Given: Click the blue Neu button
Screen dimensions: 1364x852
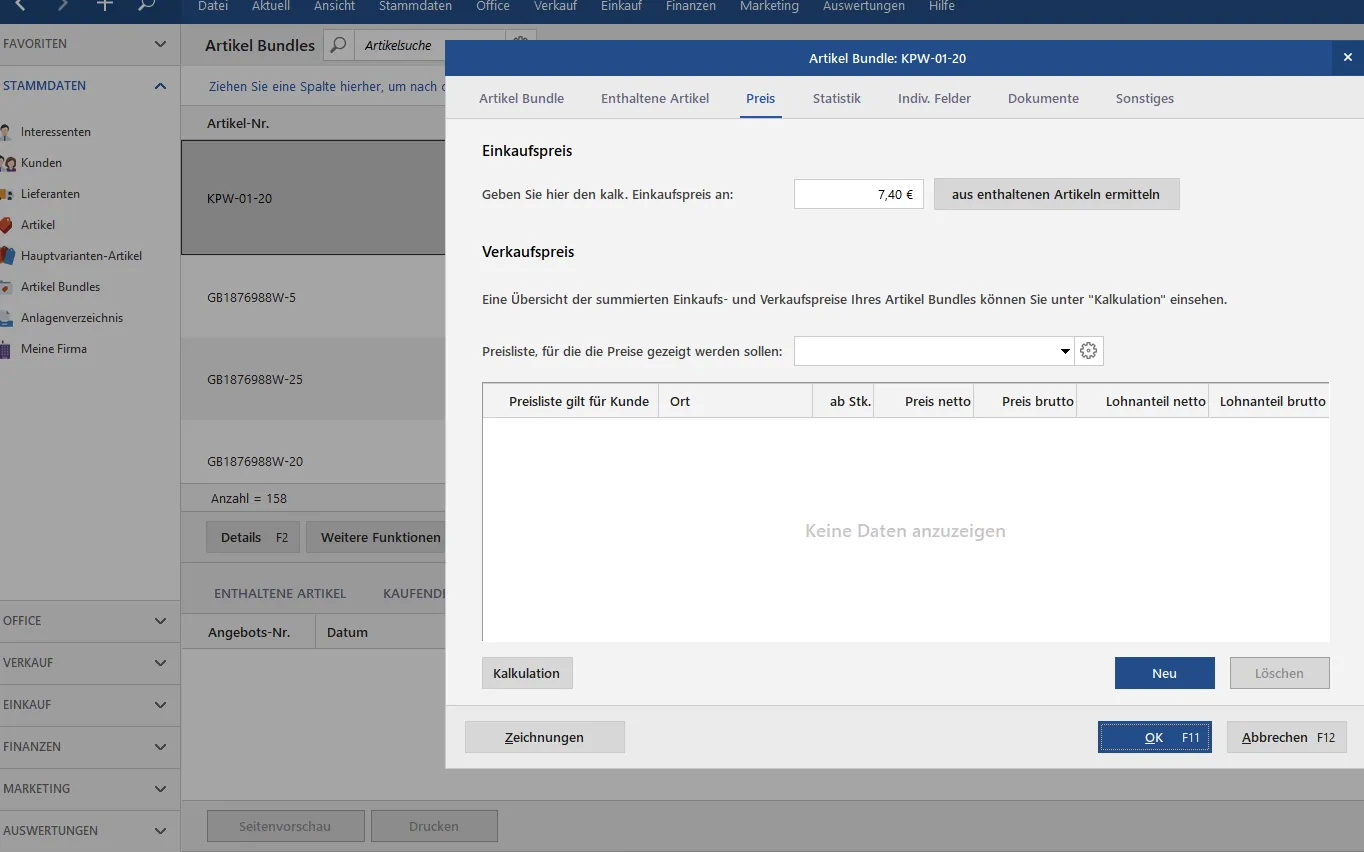Looking at the screenshot, I should pyautogui.click(x=1164, y=673).
